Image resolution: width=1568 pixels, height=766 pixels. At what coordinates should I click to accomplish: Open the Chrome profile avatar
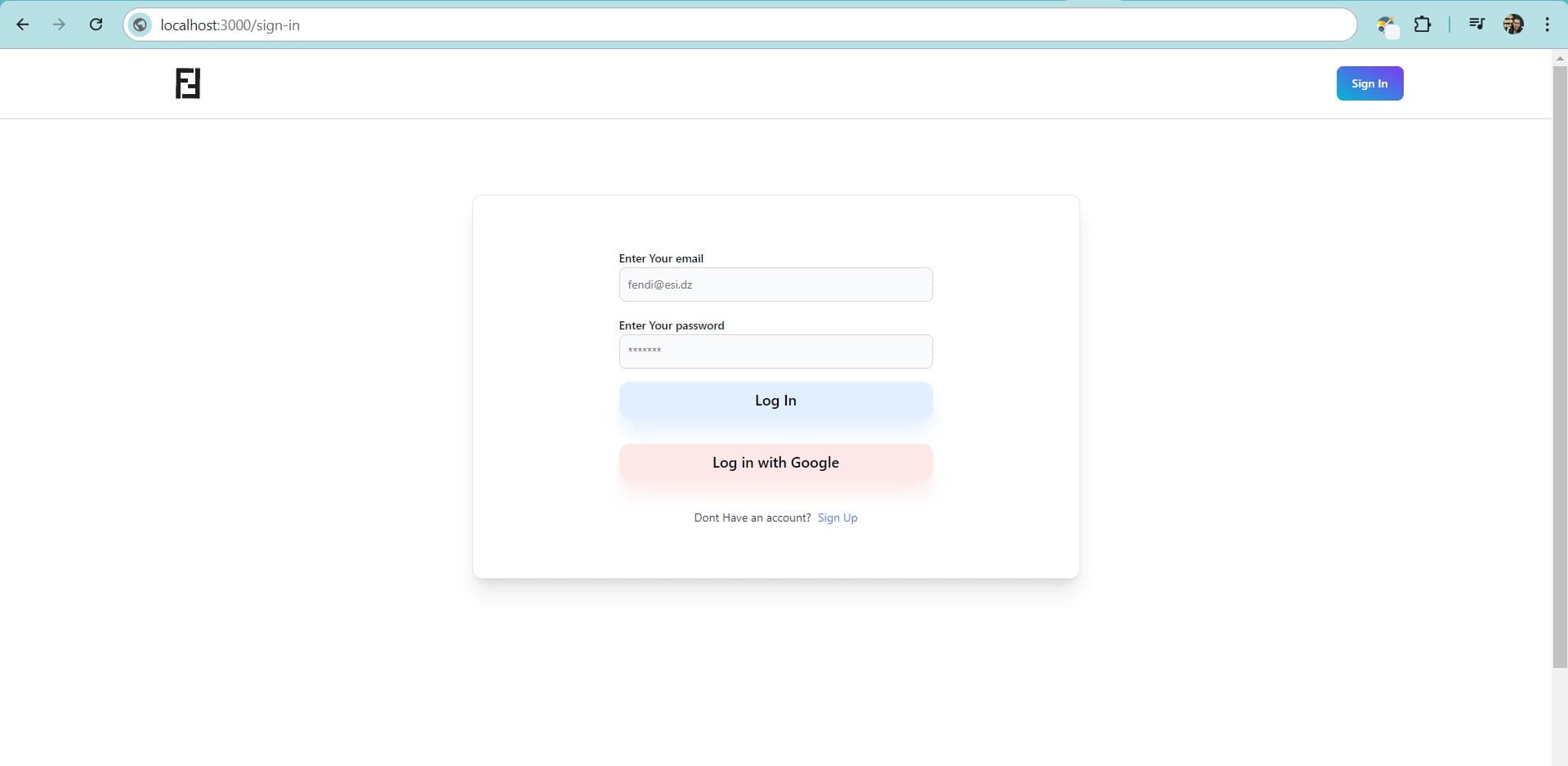1513,25
